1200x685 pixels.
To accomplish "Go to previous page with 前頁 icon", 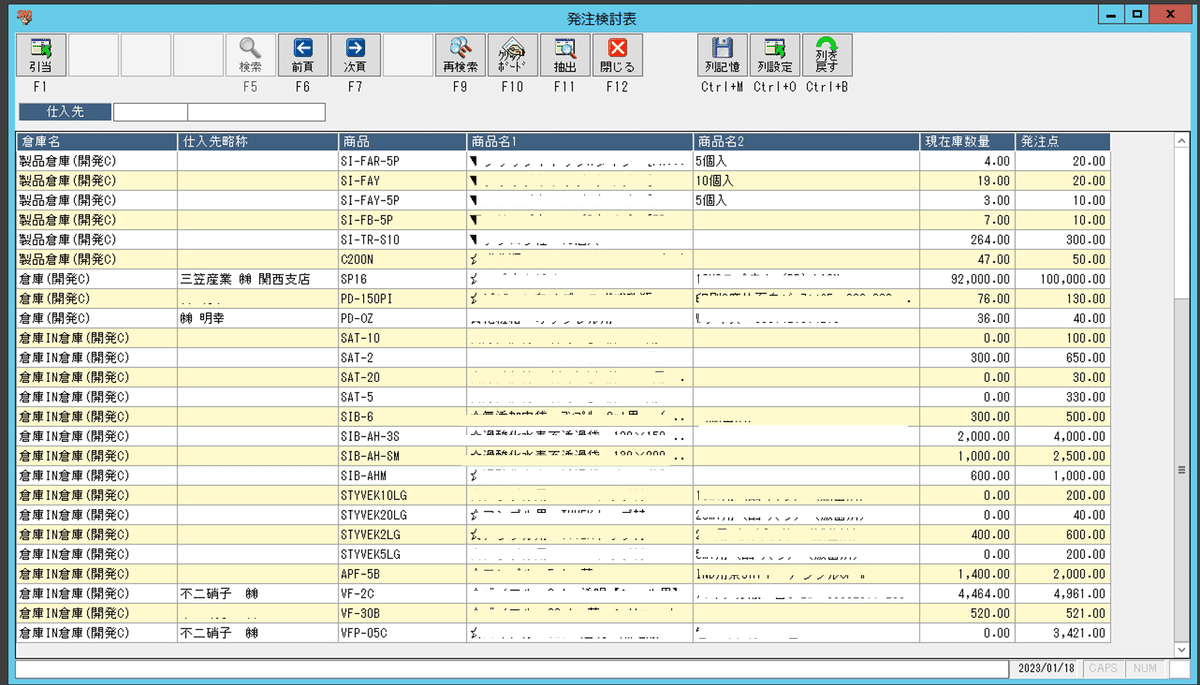I will (x=302, y=55).
